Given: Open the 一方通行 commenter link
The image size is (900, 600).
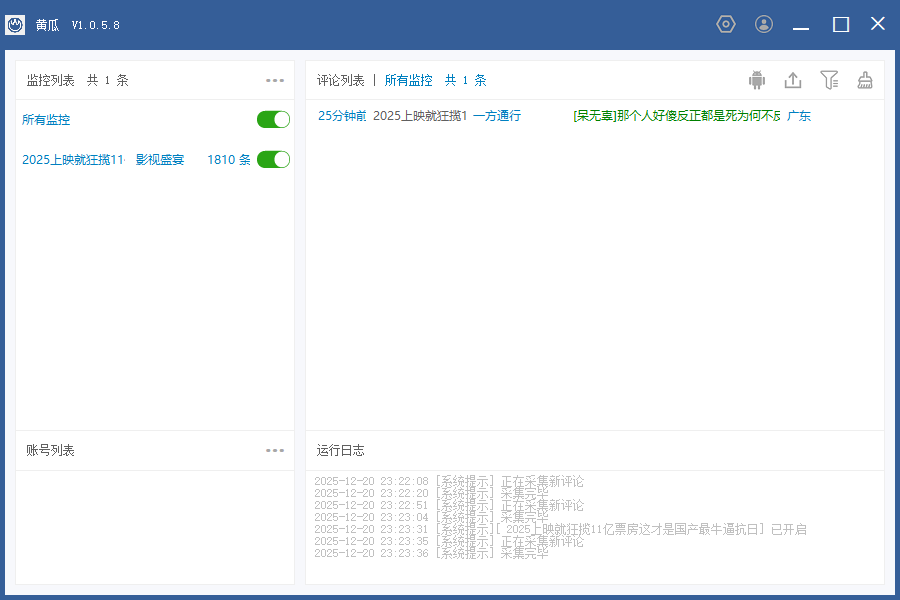Looking at the screenshot, I should coord(496,116).
